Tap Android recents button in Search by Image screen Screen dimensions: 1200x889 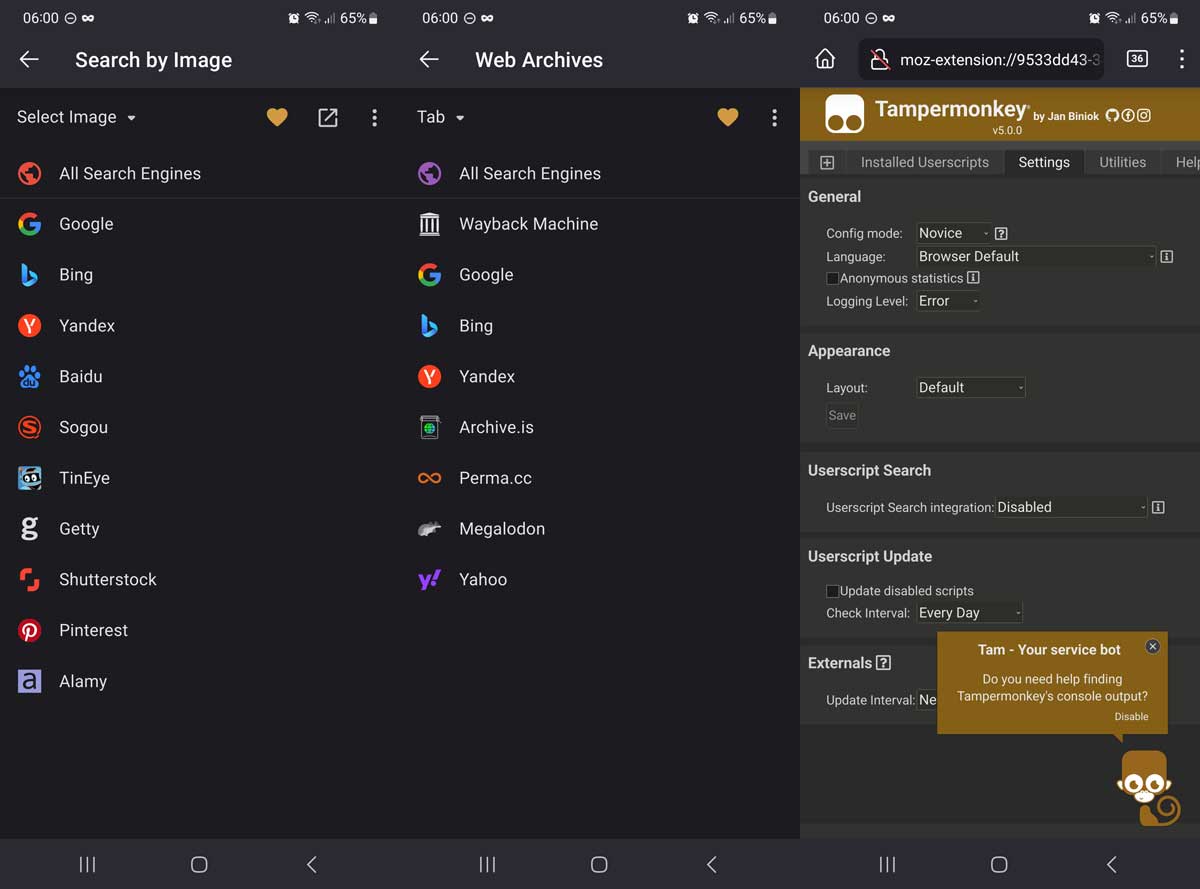click(88, 864)
